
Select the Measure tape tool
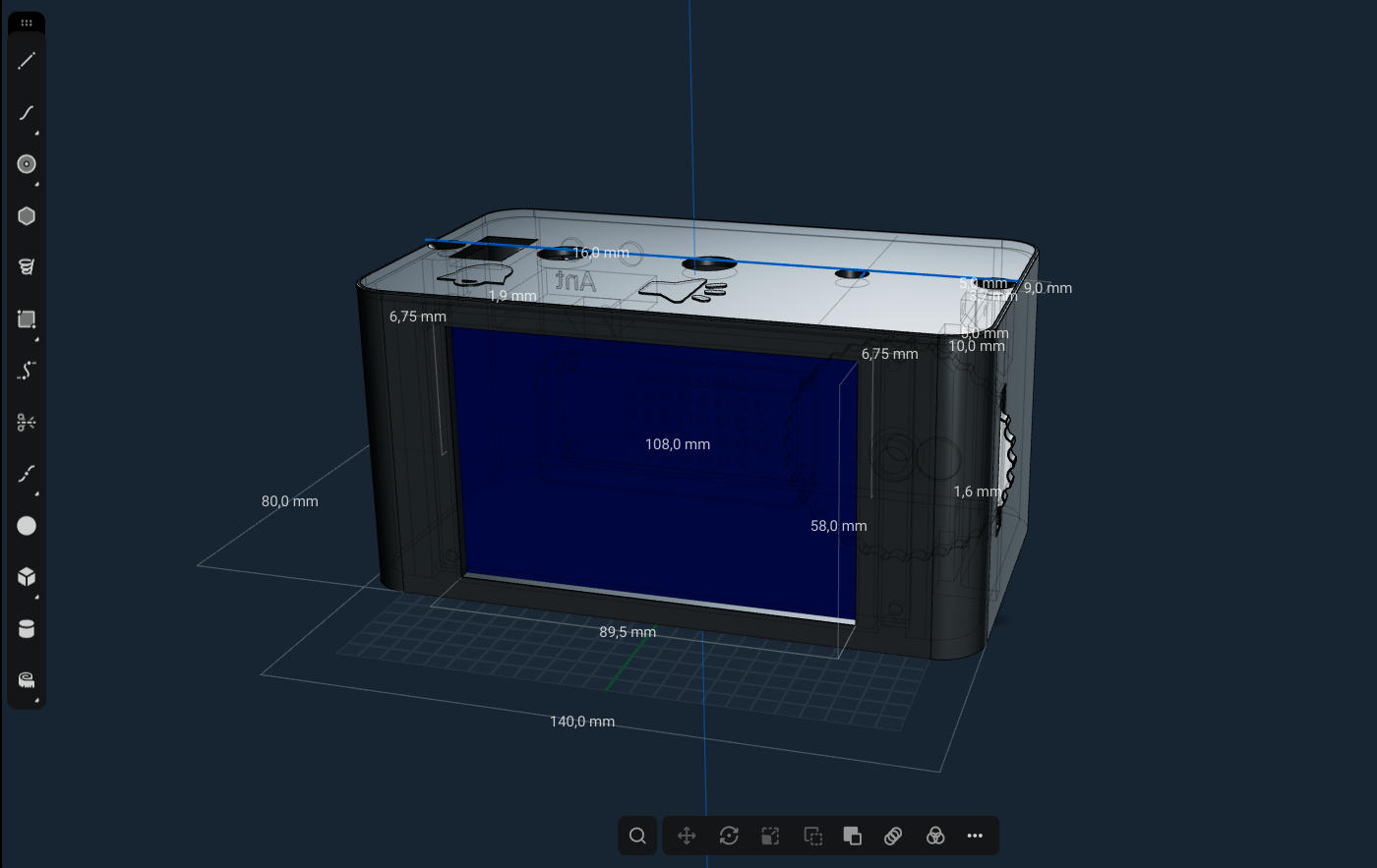(27, 680)
